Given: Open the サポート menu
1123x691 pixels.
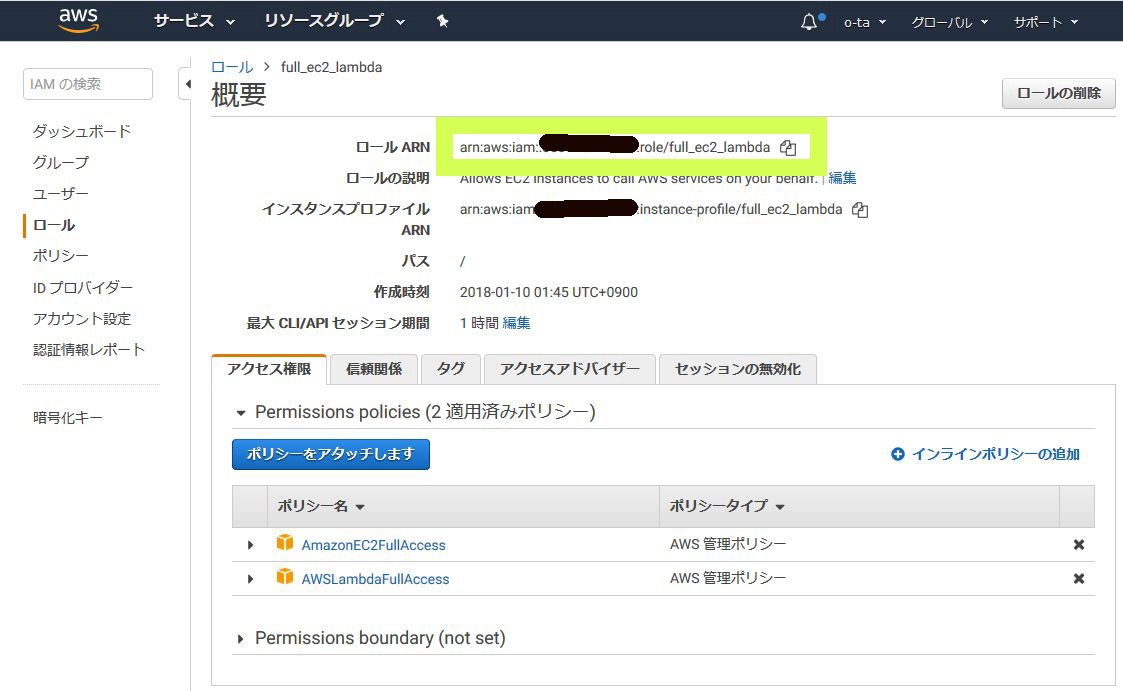Looking at the screenshot, I should pyautogui.click(x=1046, y=22).
